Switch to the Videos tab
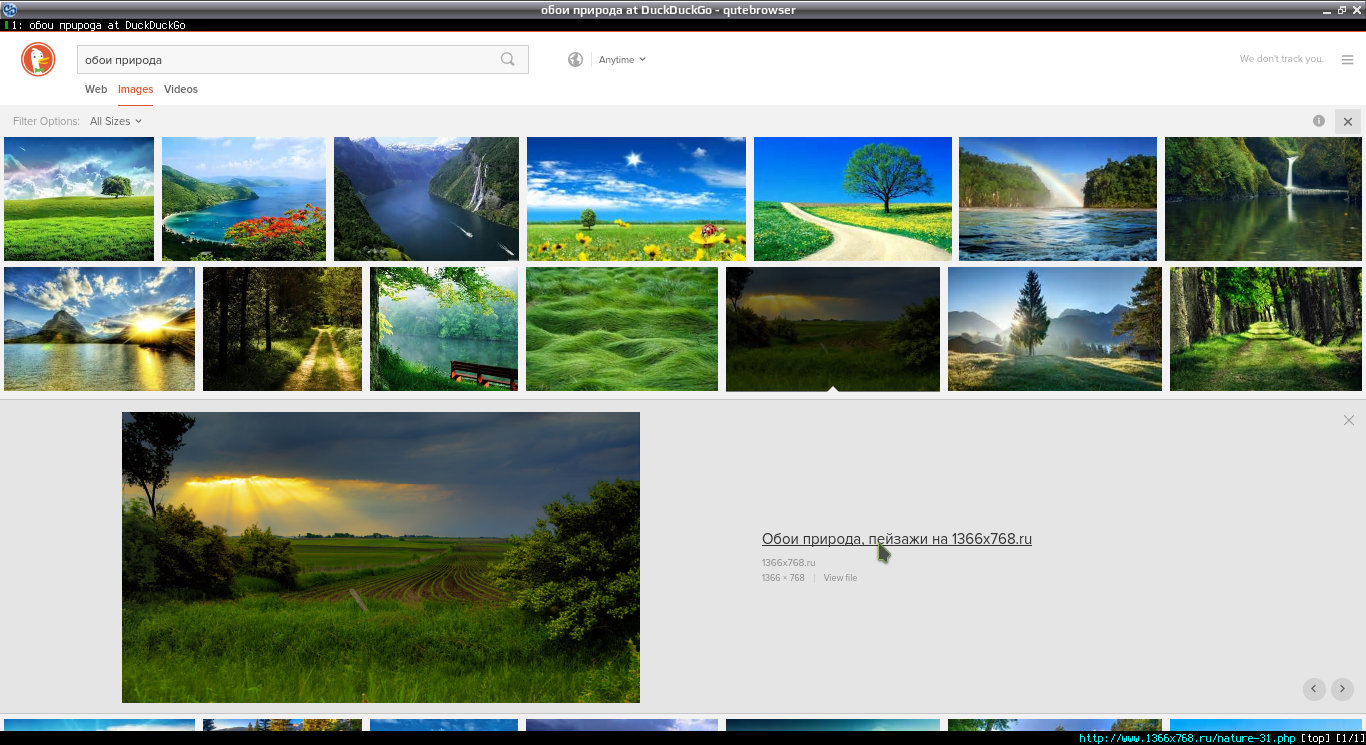The width and height of the screenshot is (1366, 745). [x=181, y=89]
